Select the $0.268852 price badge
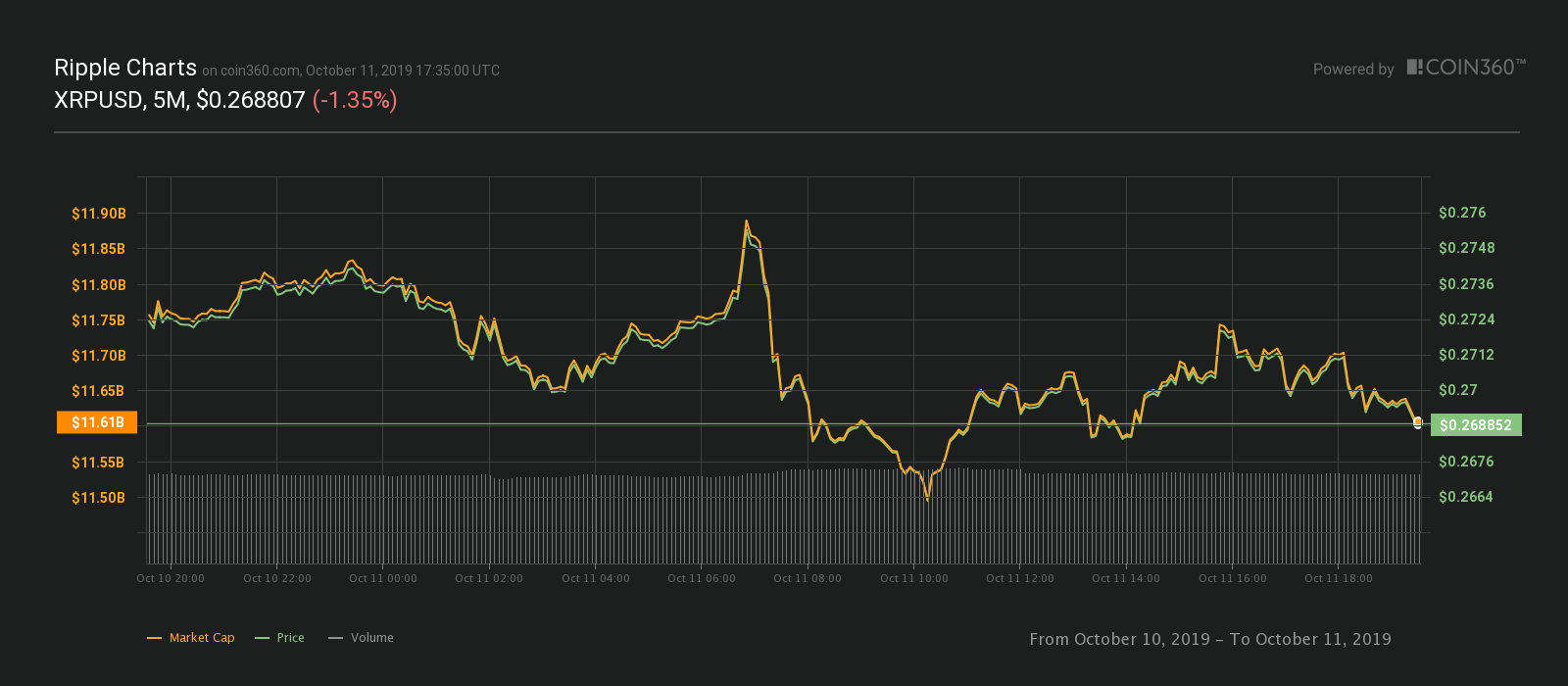Image resolution: width=1568 pixels, height=686 pixels. coord(1476,425)
